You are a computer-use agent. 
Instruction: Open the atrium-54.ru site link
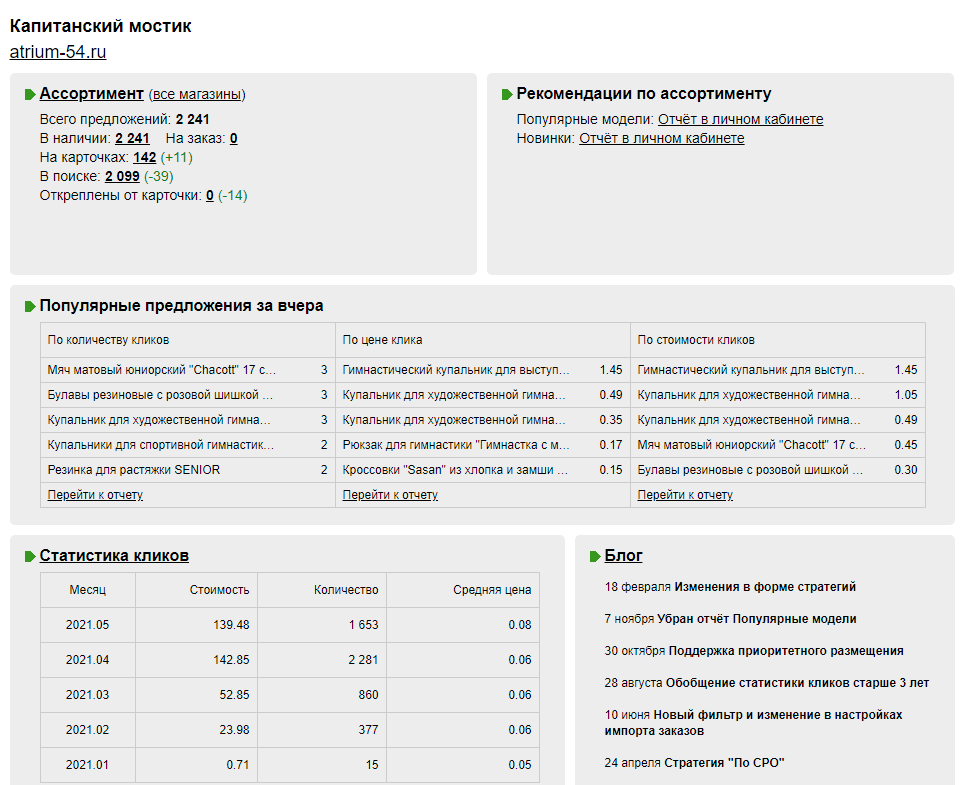tap(58, 52)
